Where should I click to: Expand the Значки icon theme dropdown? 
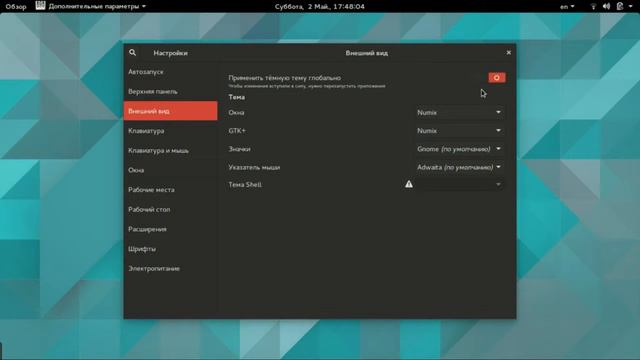click(459, 149)
